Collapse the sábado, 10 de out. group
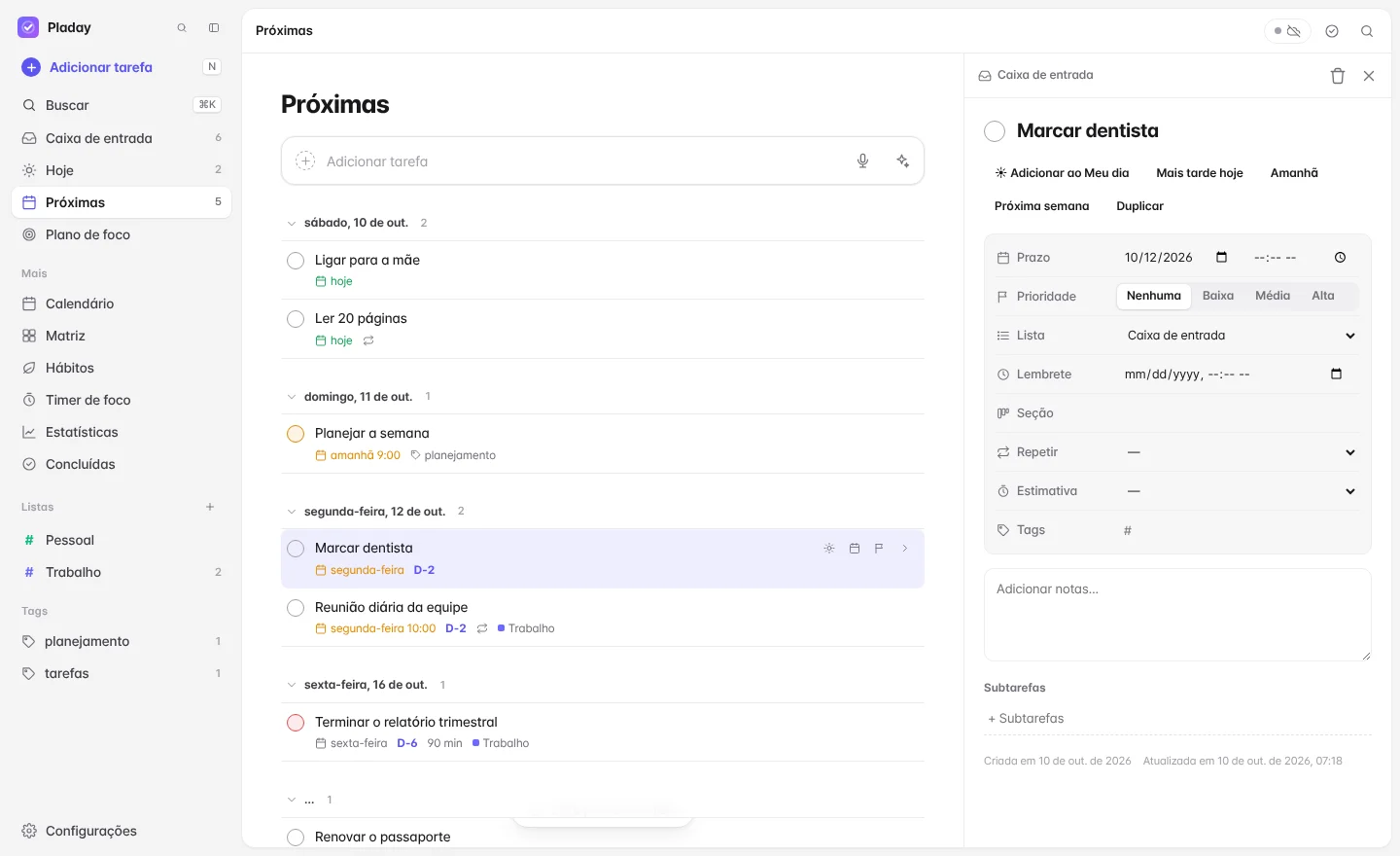This screenshot has height=856, width=1400. pyautogui.click(x=291, y=223)
